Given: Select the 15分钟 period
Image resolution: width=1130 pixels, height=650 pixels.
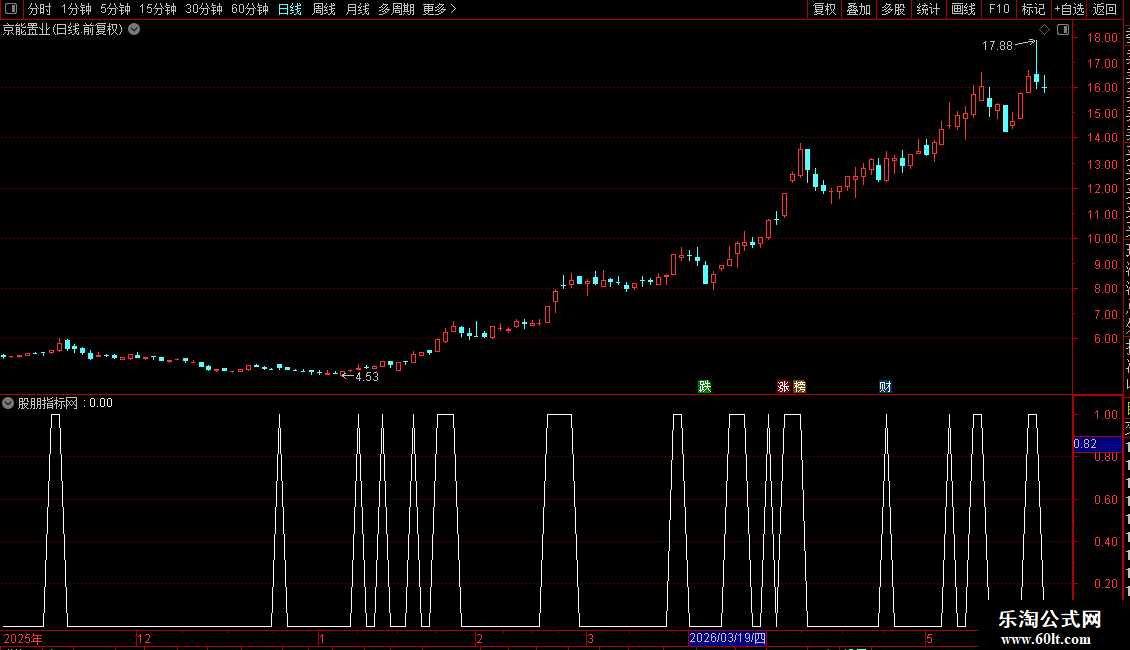Looking at the screenshot, I should pos(157,9).
